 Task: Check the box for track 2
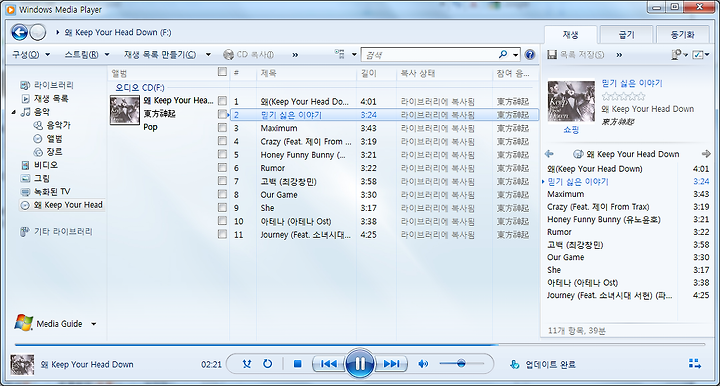pyautogui.click(x=222, y=114)
